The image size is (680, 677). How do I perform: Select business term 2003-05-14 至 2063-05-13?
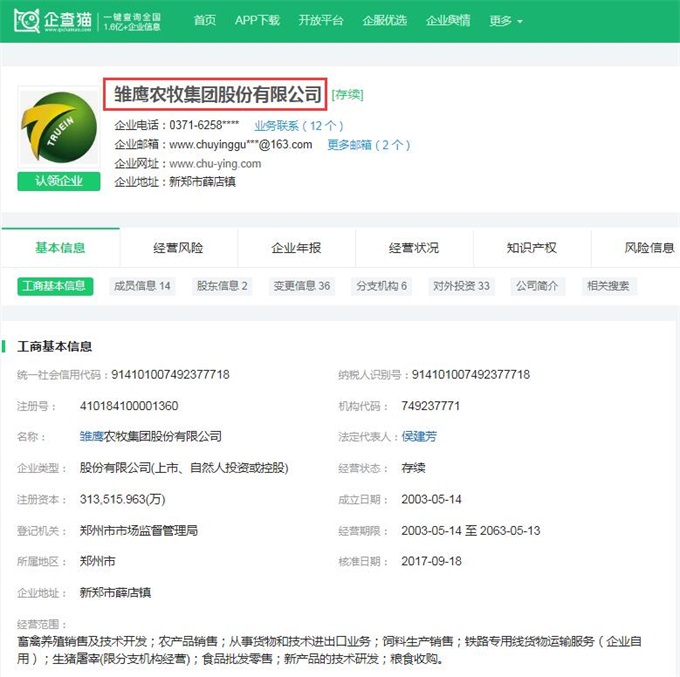471,530
